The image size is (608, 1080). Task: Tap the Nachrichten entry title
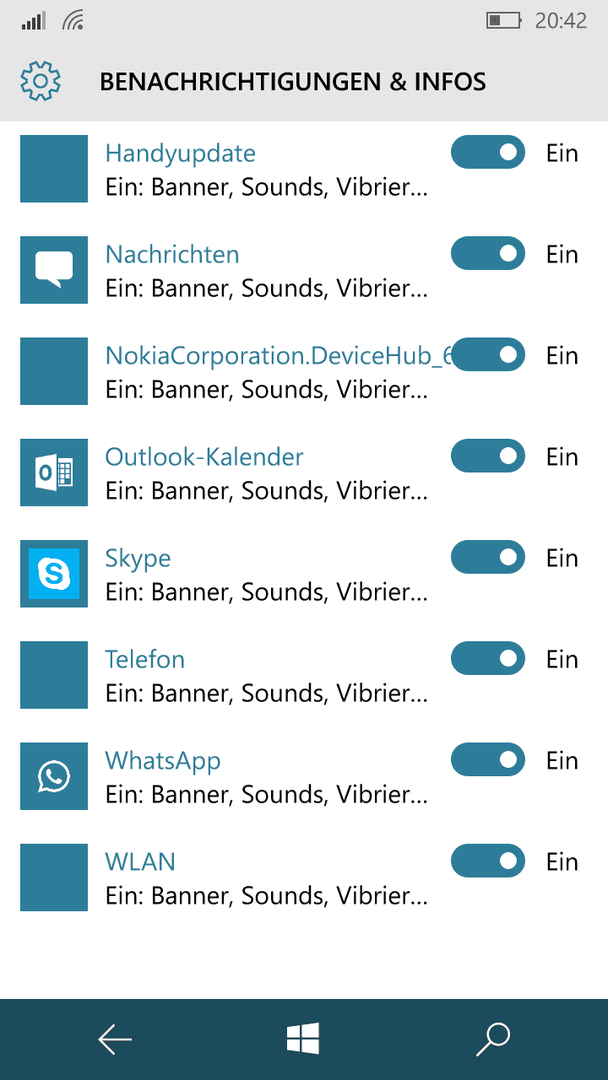[172, 254]
